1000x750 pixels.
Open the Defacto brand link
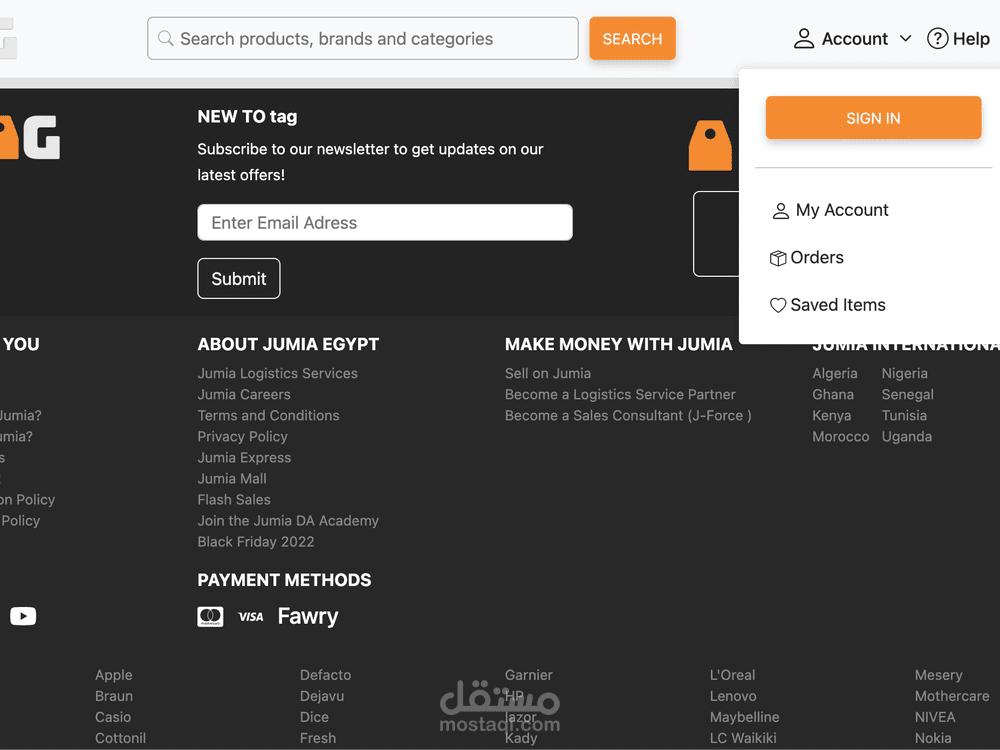pos(325,675)
